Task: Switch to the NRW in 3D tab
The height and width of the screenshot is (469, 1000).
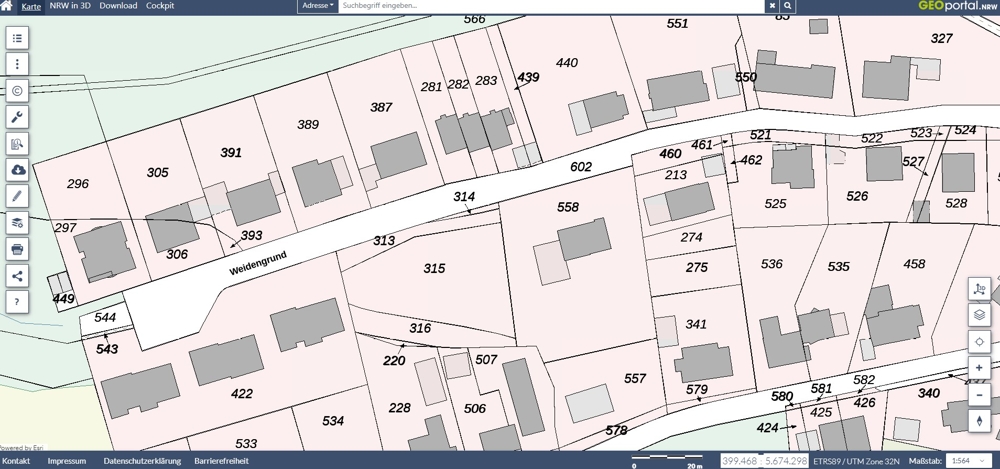Action: 70,6
